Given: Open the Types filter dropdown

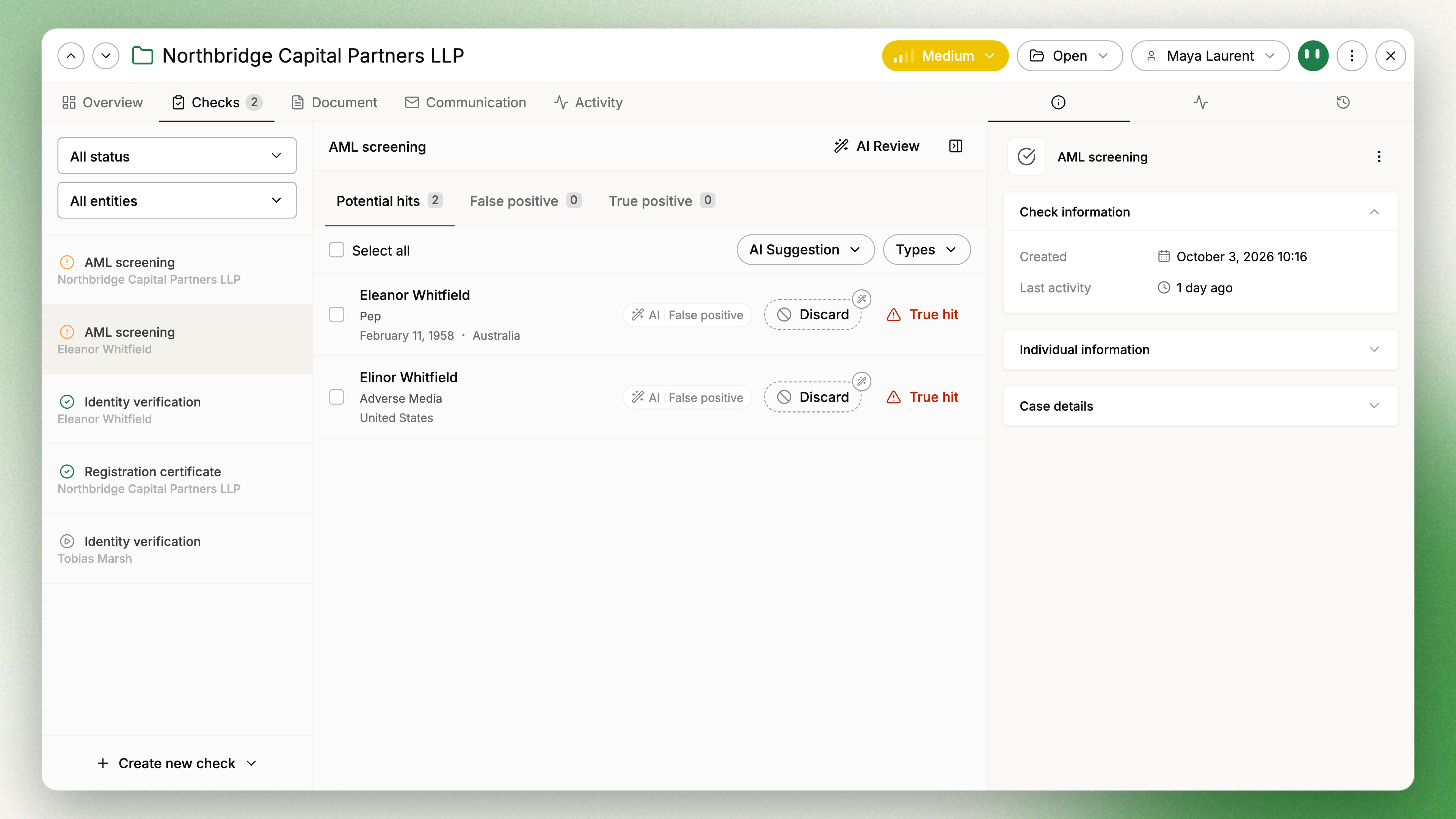Looking at the screenshot, I should (x=926, y=250).
